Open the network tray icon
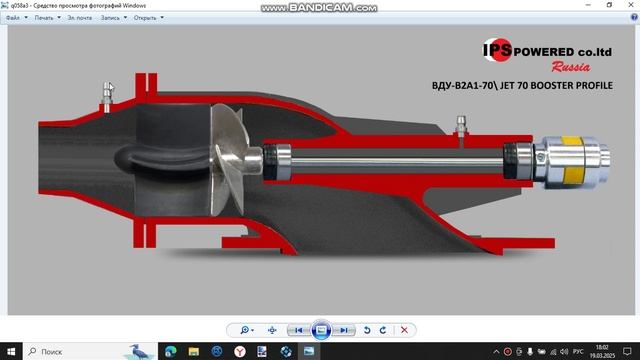This screenshot has height=360, width=640. [x=553, y=351]
